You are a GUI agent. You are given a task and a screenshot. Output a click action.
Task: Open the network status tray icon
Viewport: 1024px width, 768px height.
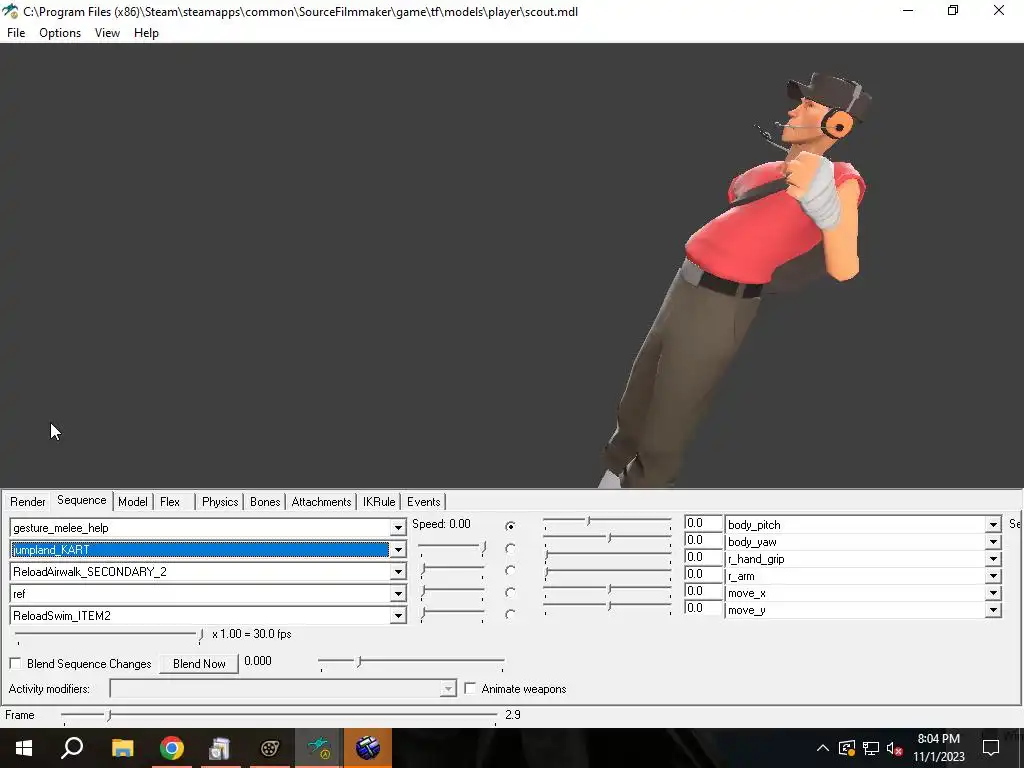click(871, 748)
